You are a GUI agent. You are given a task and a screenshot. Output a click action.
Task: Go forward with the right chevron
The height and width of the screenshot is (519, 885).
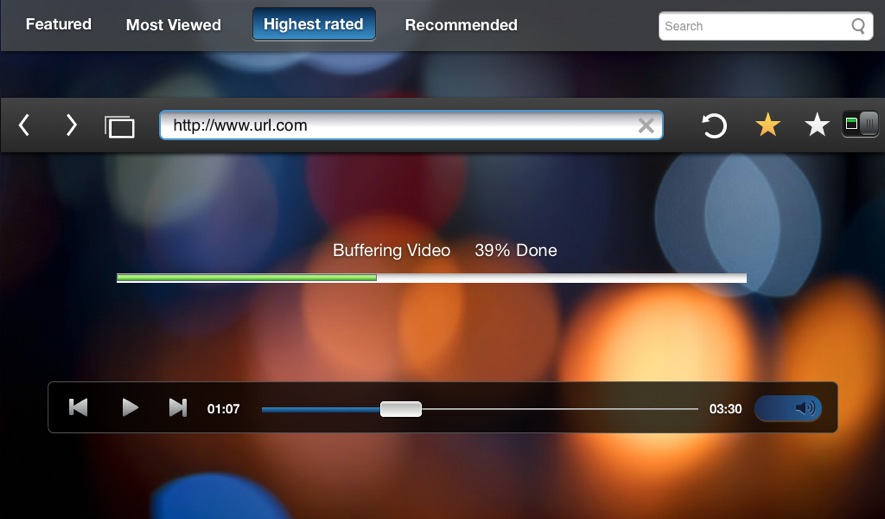coord(71,125)
